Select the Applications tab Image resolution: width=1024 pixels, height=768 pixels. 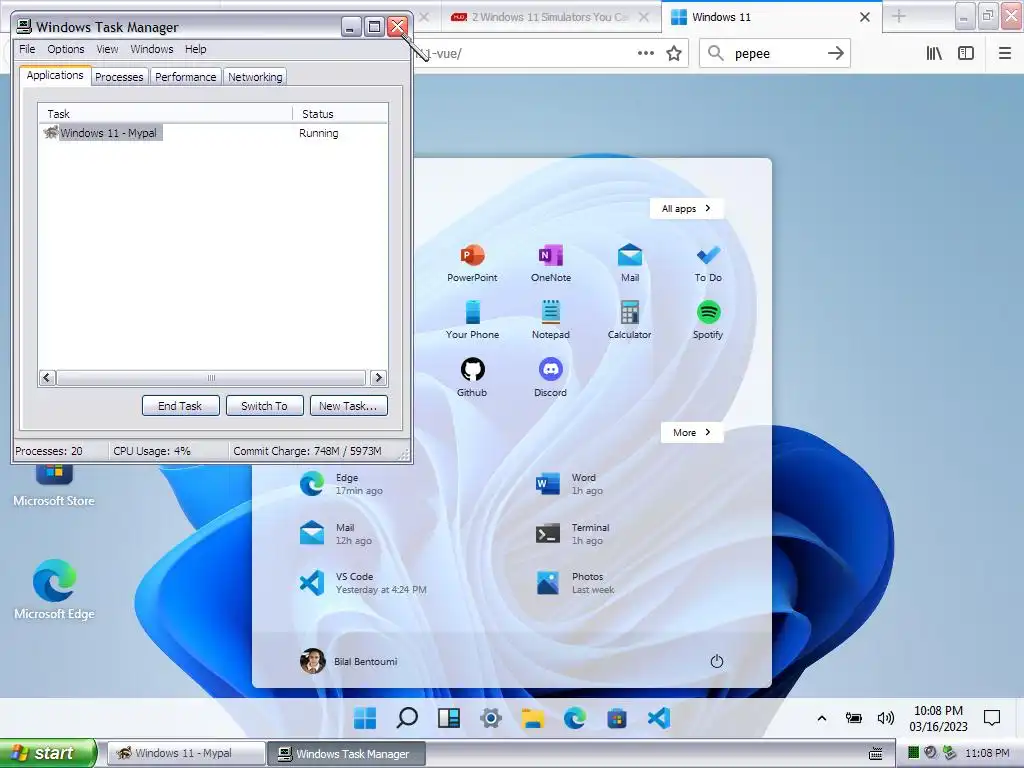pyautogui.click(x=55, y=75)
